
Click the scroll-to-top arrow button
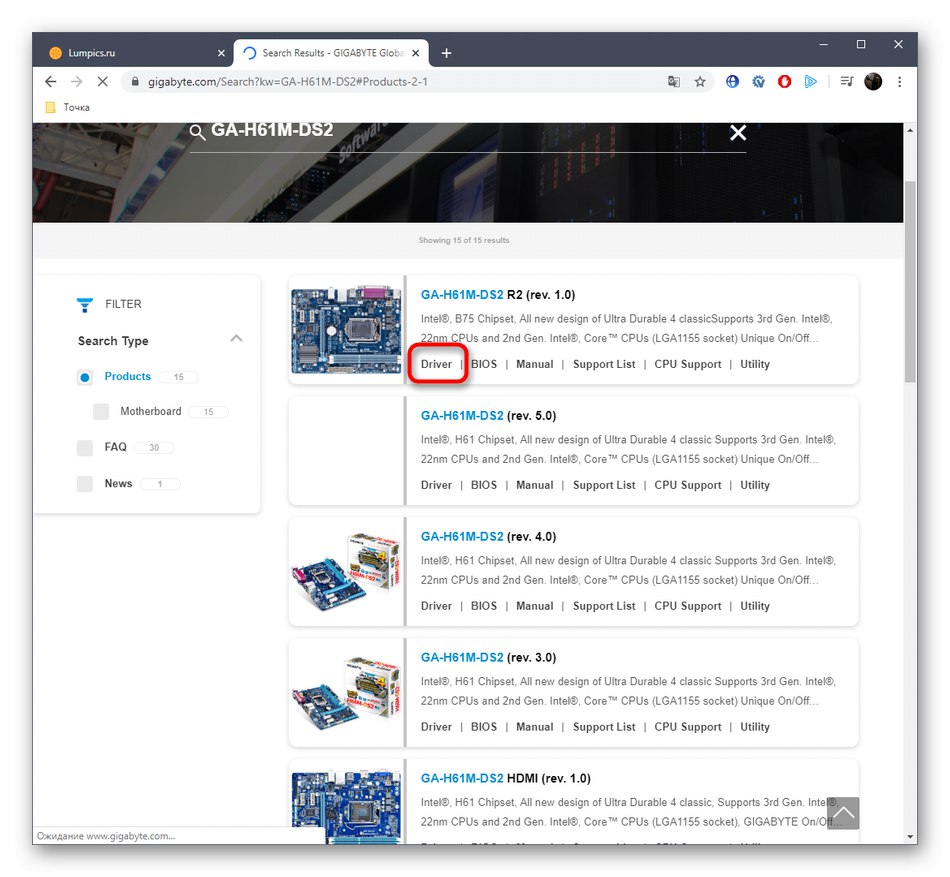point(842,813)
